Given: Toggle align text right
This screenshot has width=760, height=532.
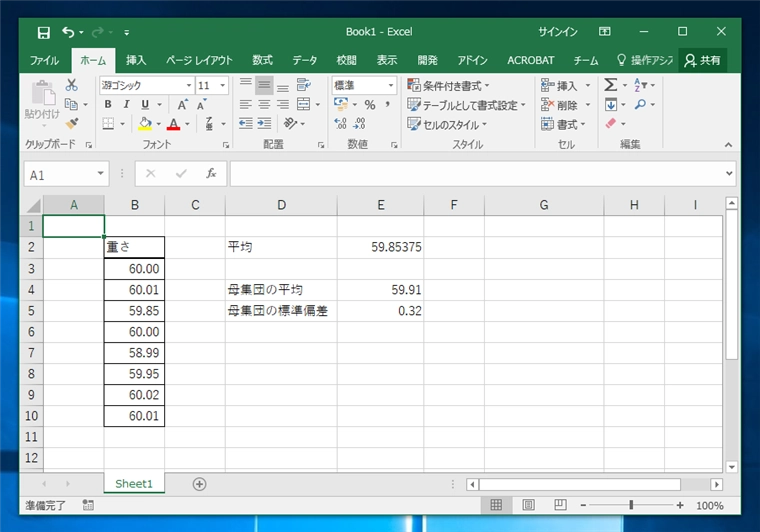Looking at the screenshot, I should click(x=283, y=104).
